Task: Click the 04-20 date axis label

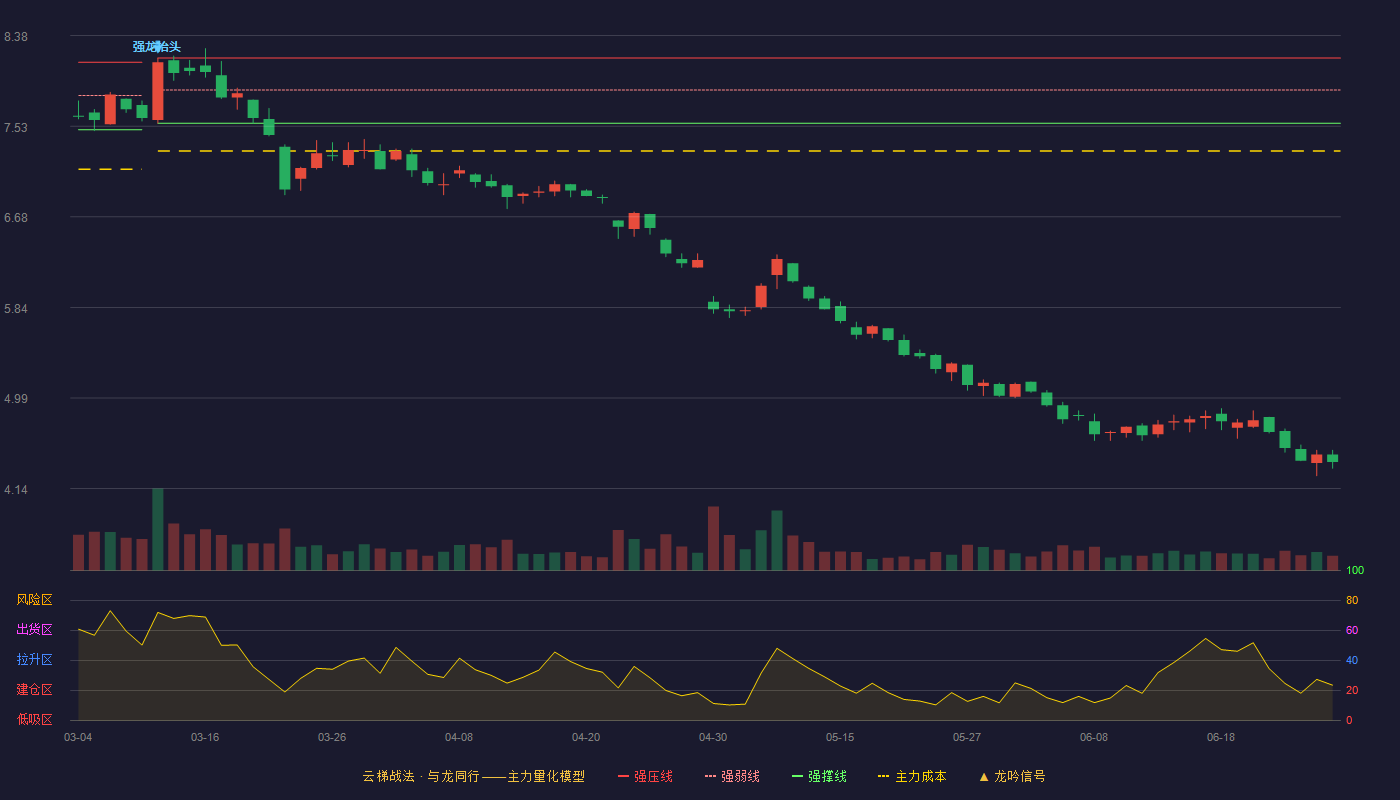Action: (586, 737)
